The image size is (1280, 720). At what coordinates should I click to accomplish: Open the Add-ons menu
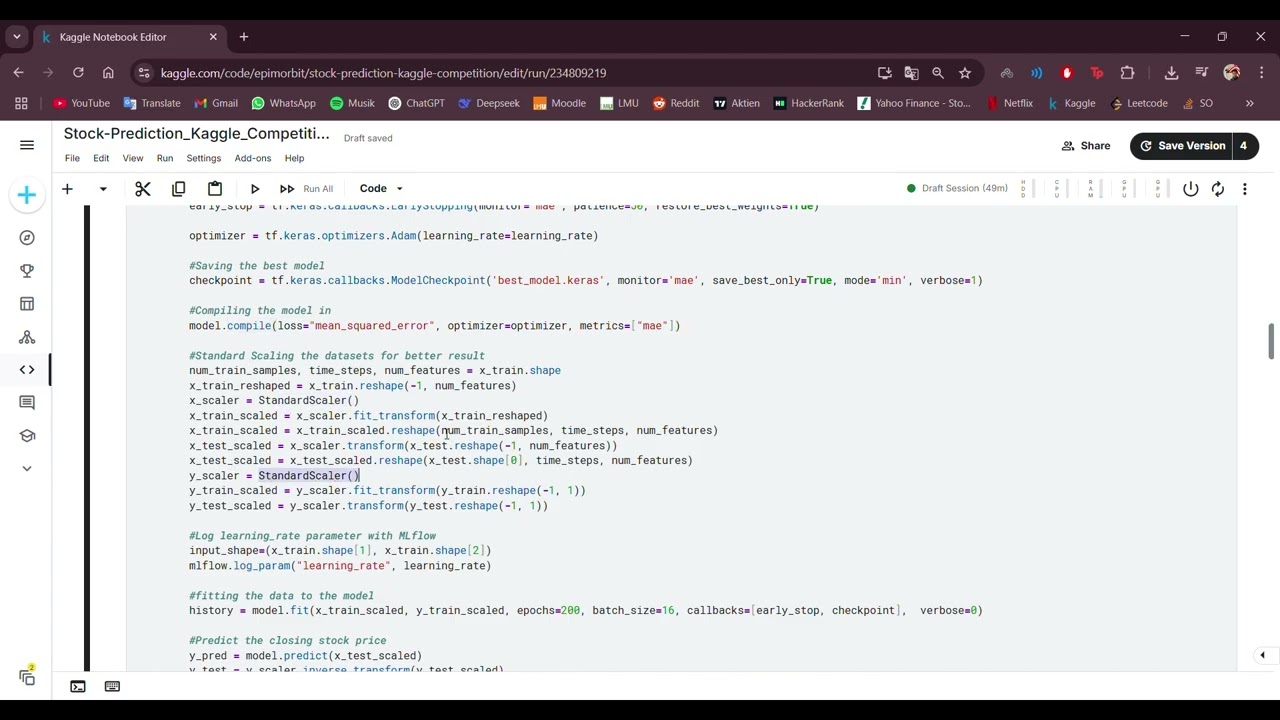pos(253,158)
